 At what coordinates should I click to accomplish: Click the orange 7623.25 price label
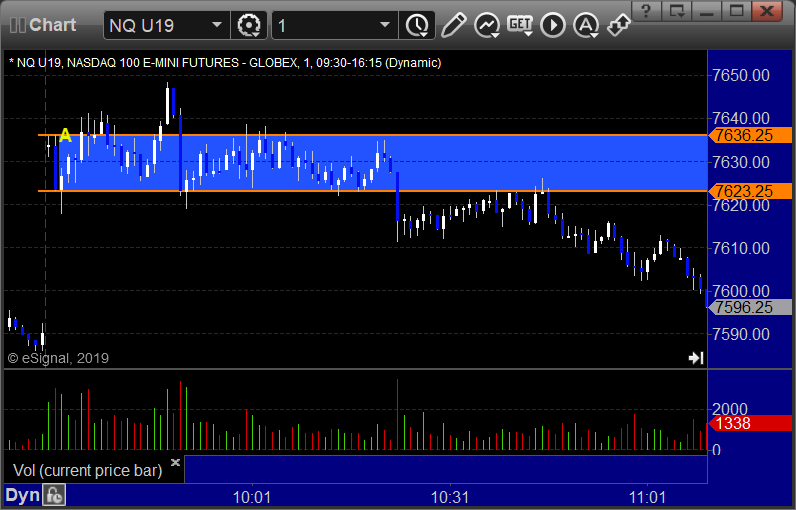coord(750,191)
